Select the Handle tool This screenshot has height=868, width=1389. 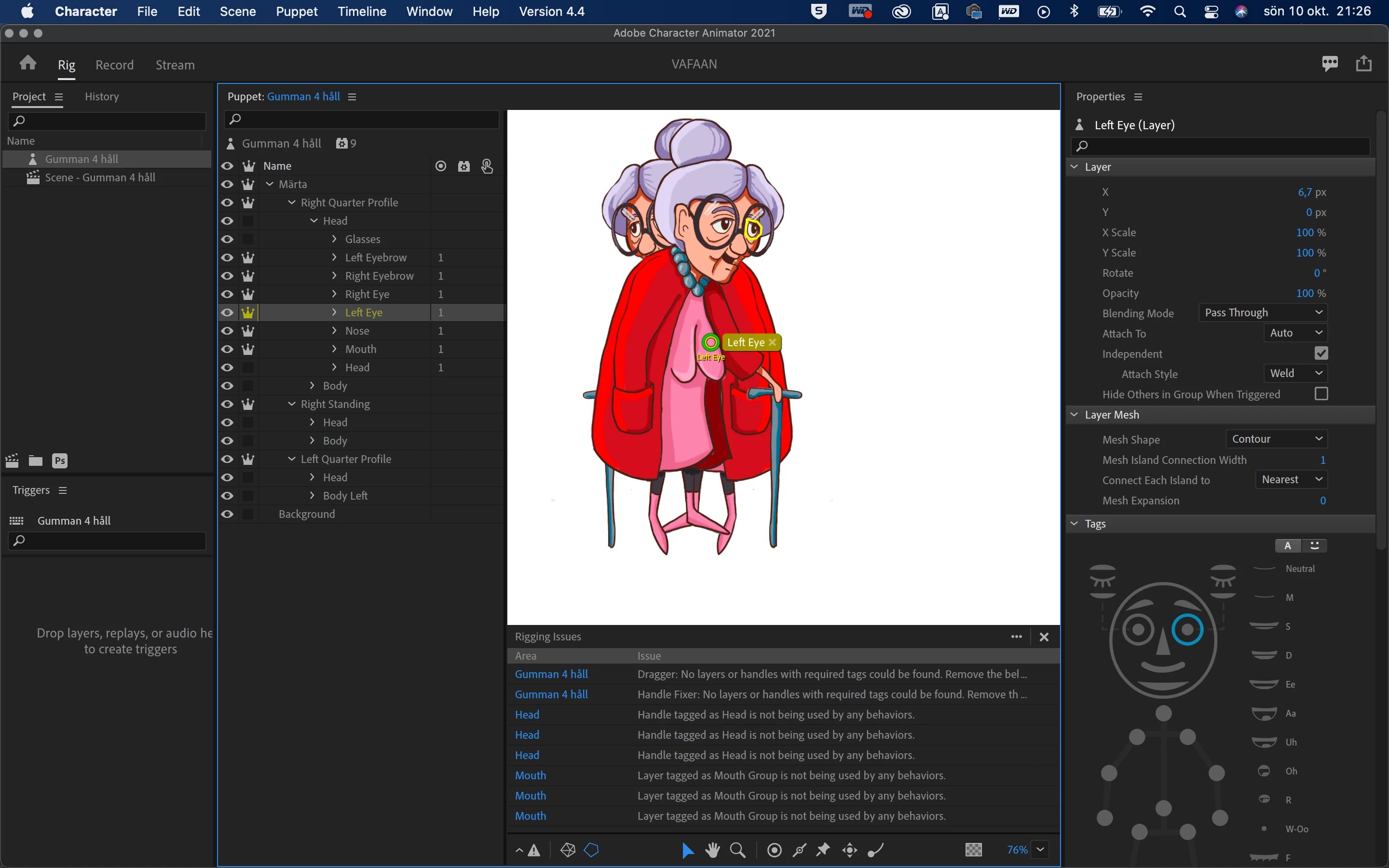coord(774,850)
